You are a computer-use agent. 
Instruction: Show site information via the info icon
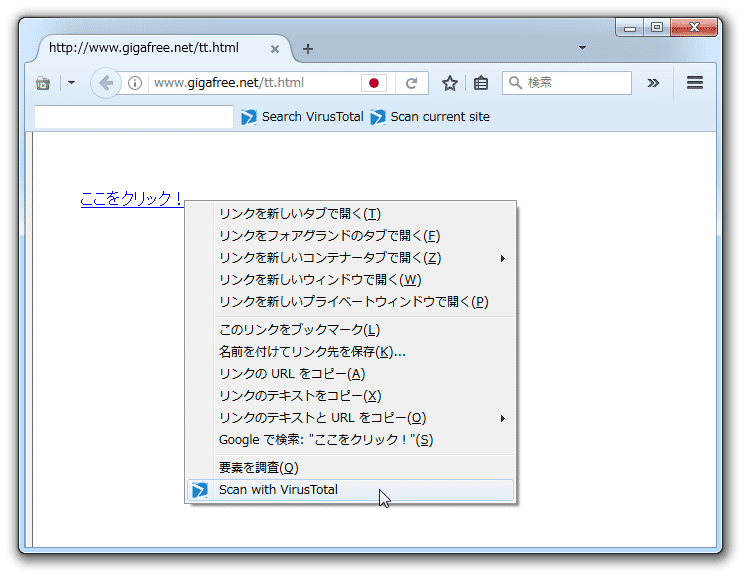pos(135,83)
